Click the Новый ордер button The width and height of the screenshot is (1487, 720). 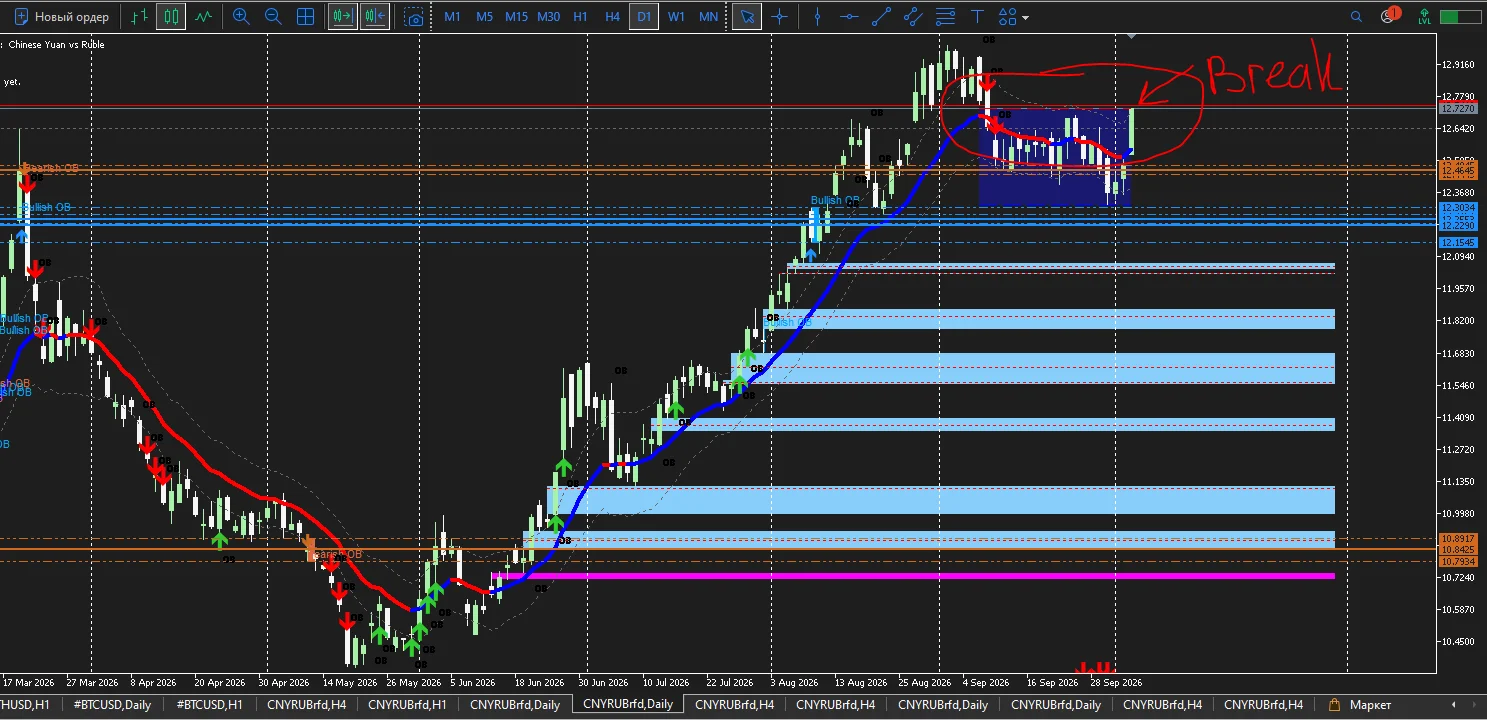pyautogui.click(x=62, y=17)
